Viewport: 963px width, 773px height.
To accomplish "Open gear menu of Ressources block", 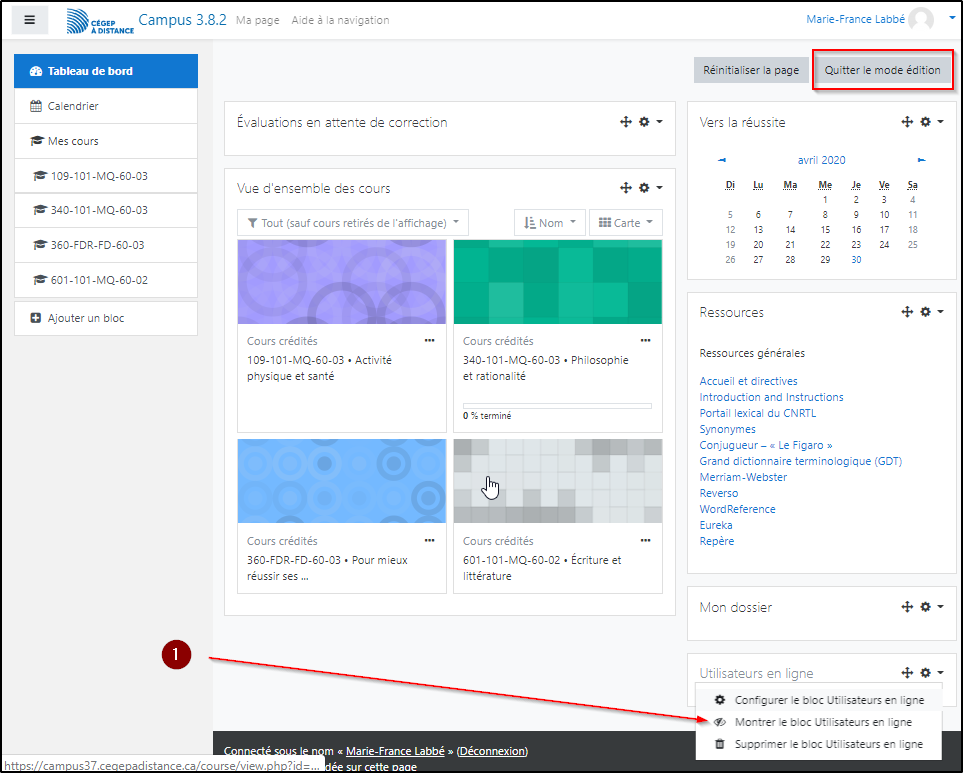I will [930, 312].
